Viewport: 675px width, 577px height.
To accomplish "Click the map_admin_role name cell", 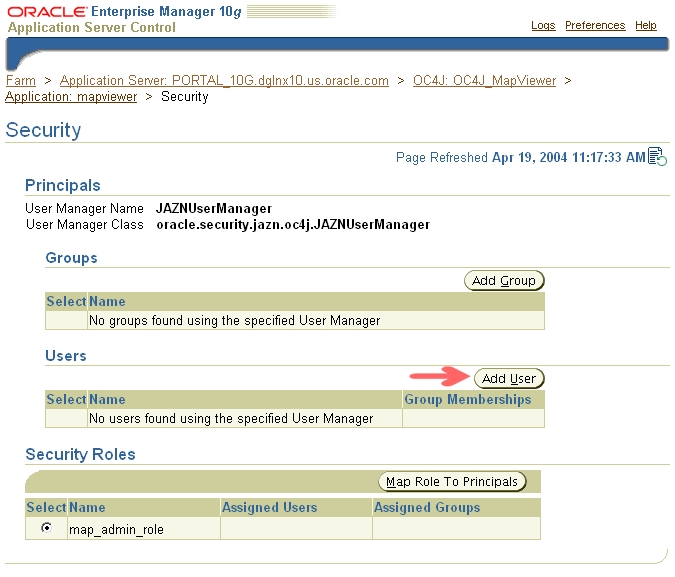I will point(144,529).
